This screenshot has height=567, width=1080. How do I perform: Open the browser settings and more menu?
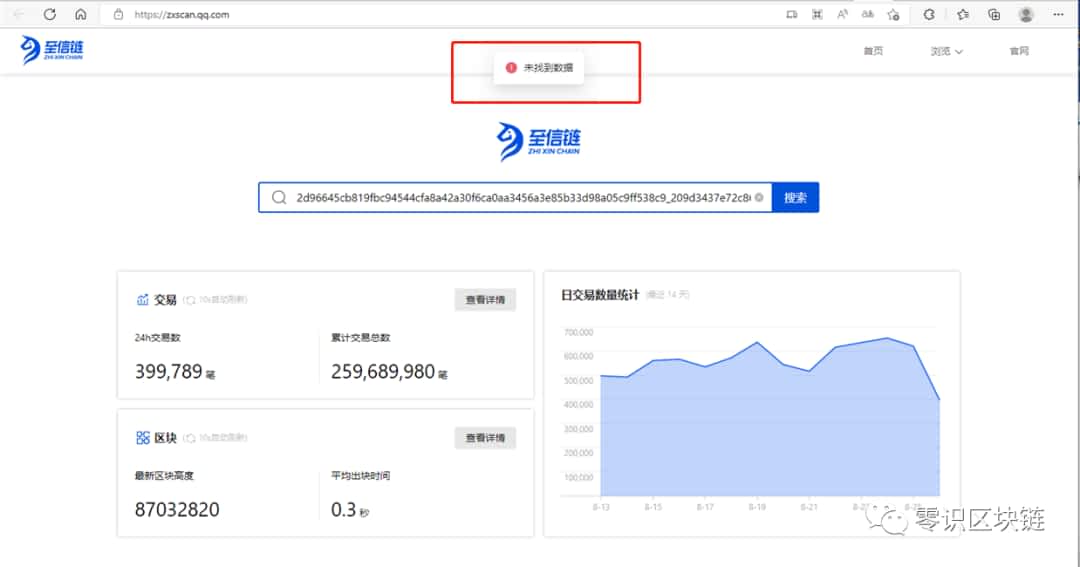click(1059, 14)
